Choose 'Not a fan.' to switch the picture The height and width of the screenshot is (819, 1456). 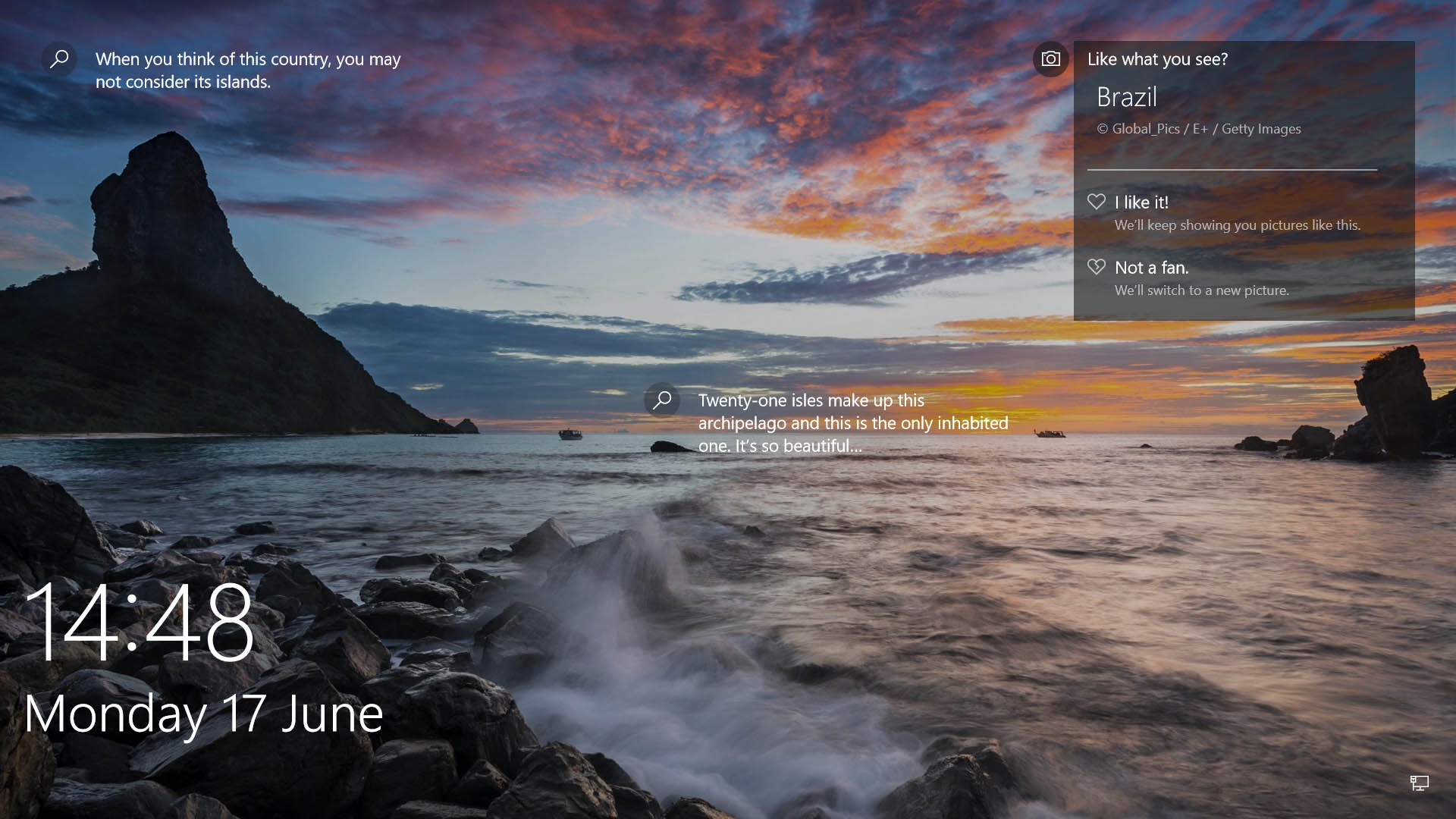1151,268
